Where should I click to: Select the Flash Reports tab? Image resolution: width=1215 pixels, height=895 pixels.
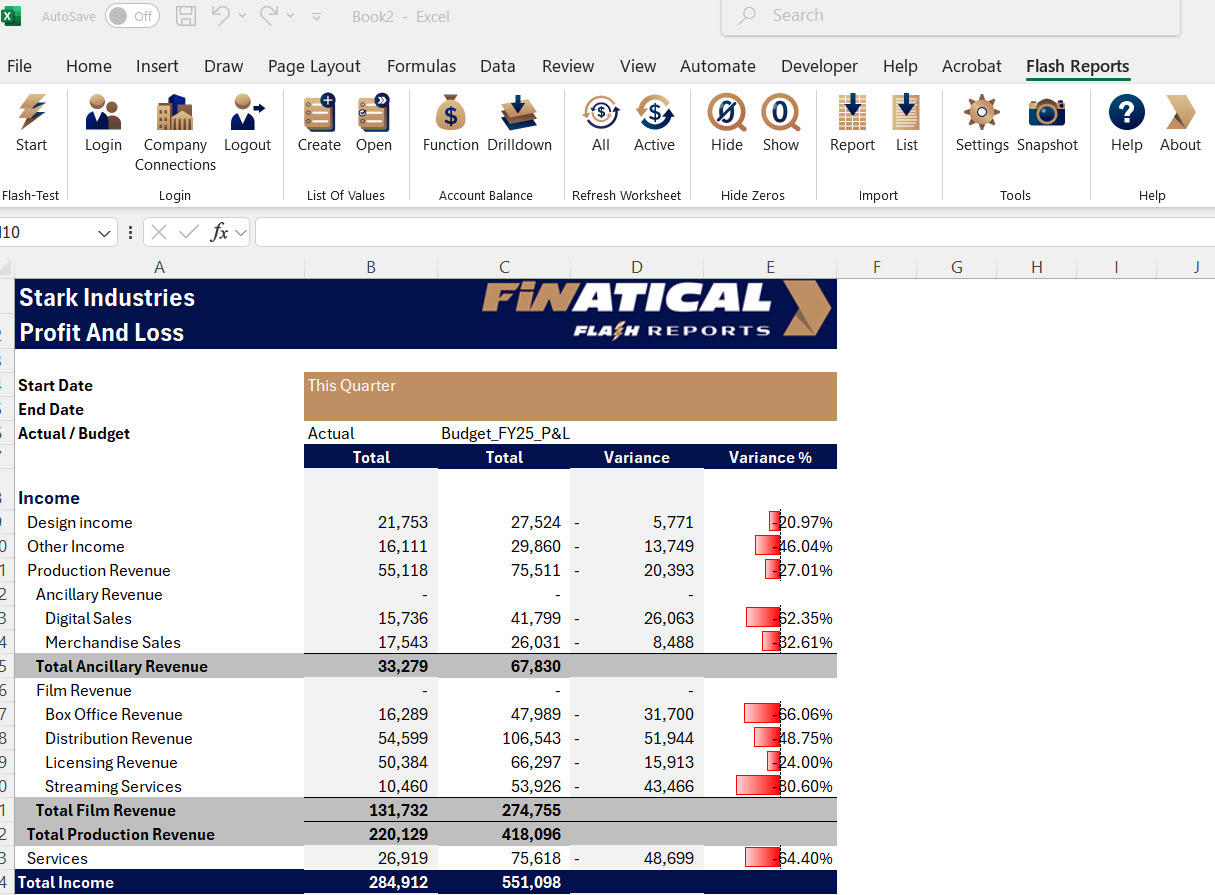pos(1077,66)
